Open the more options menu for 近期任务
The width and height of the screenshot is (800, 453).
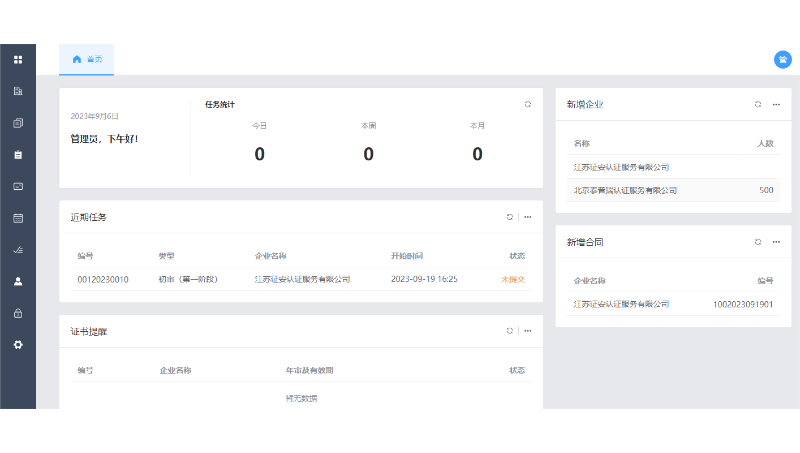pos(528,217)
